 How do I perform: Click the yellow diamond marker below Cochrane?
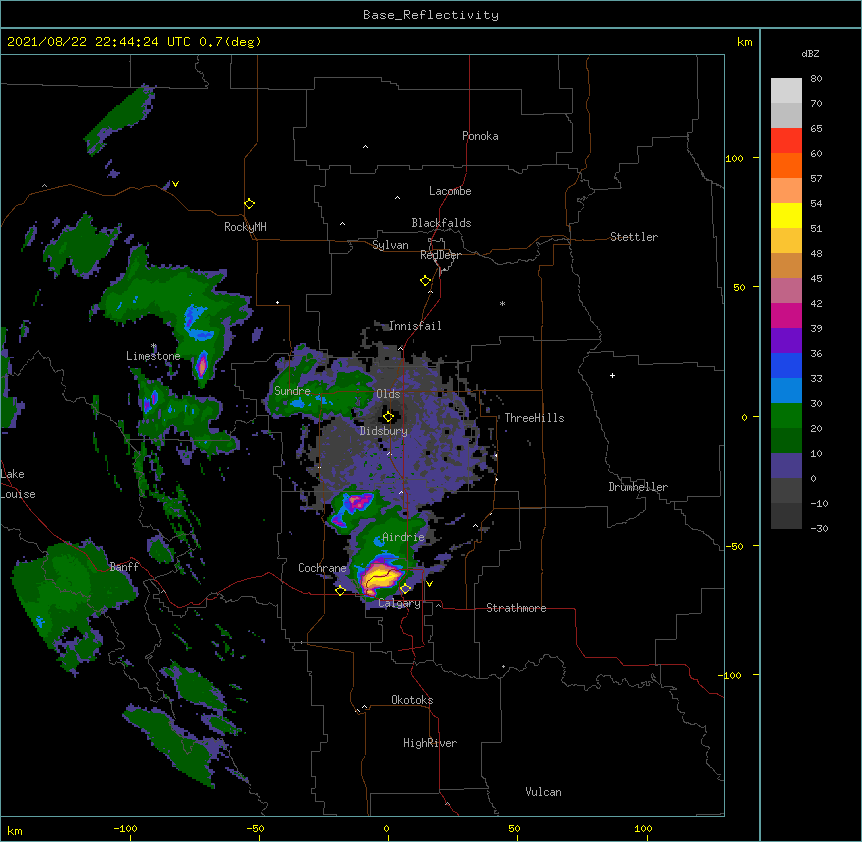tap(340, 590)
